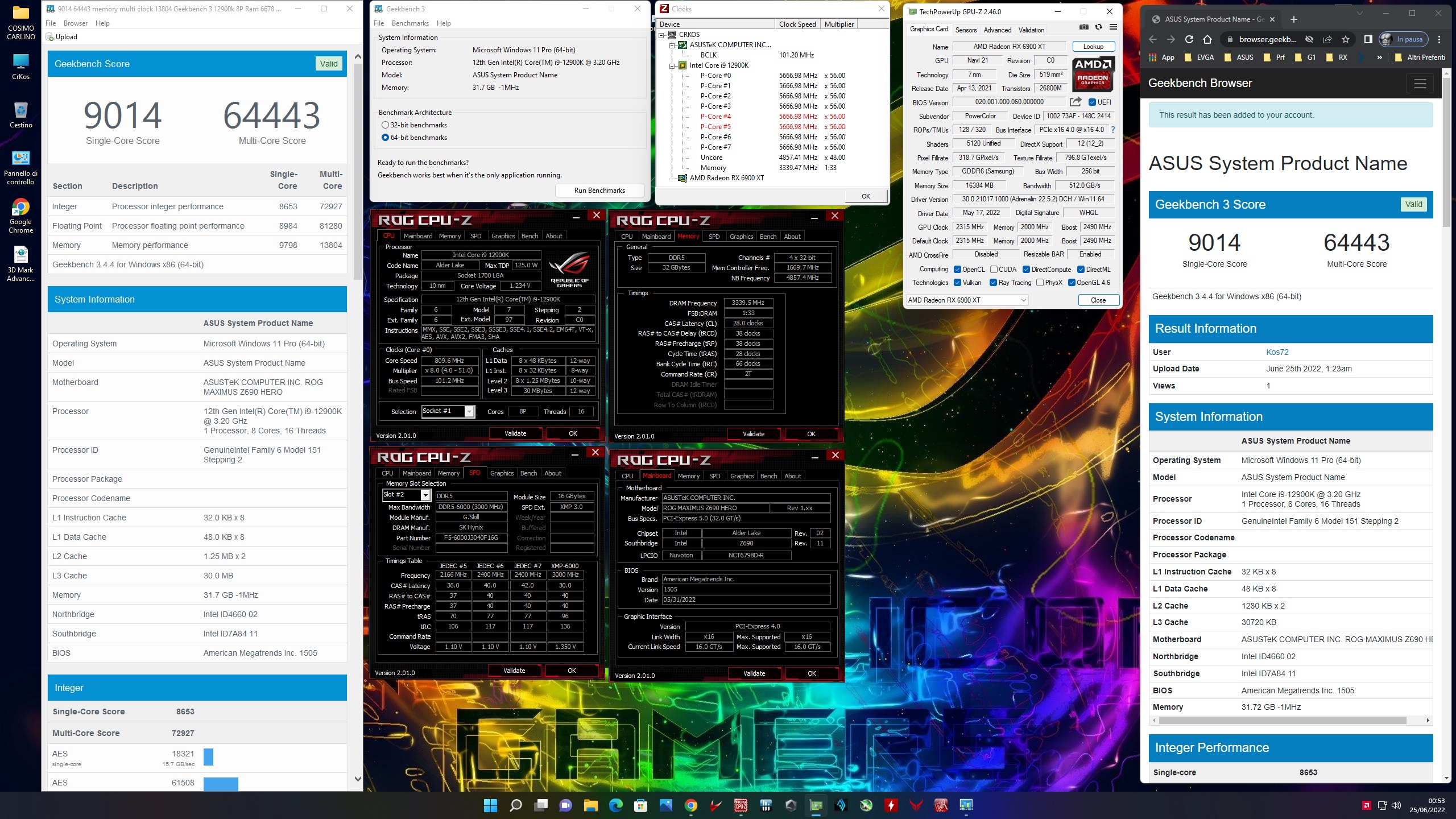Select 32-bit benchmarks radio button
The image size is (1456, 819).
(385, 125)
